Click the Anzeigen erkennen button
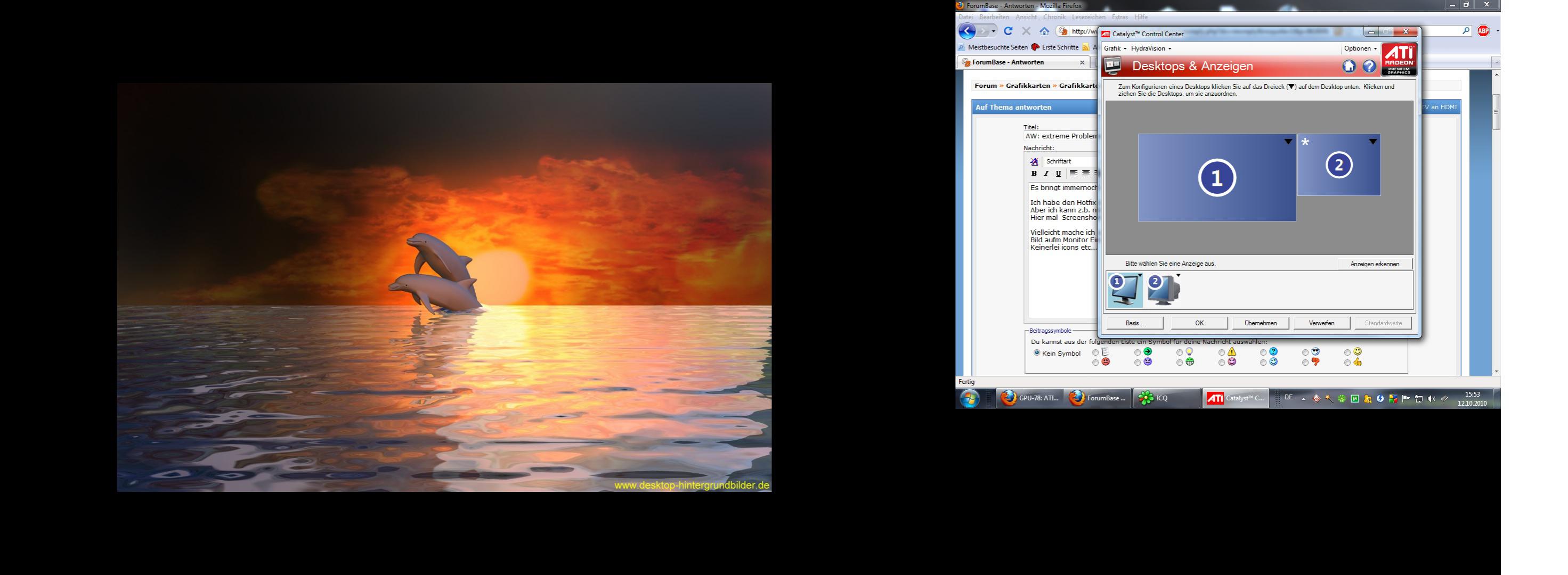Screen dimensions: 1568x575 pos(1375,264)
